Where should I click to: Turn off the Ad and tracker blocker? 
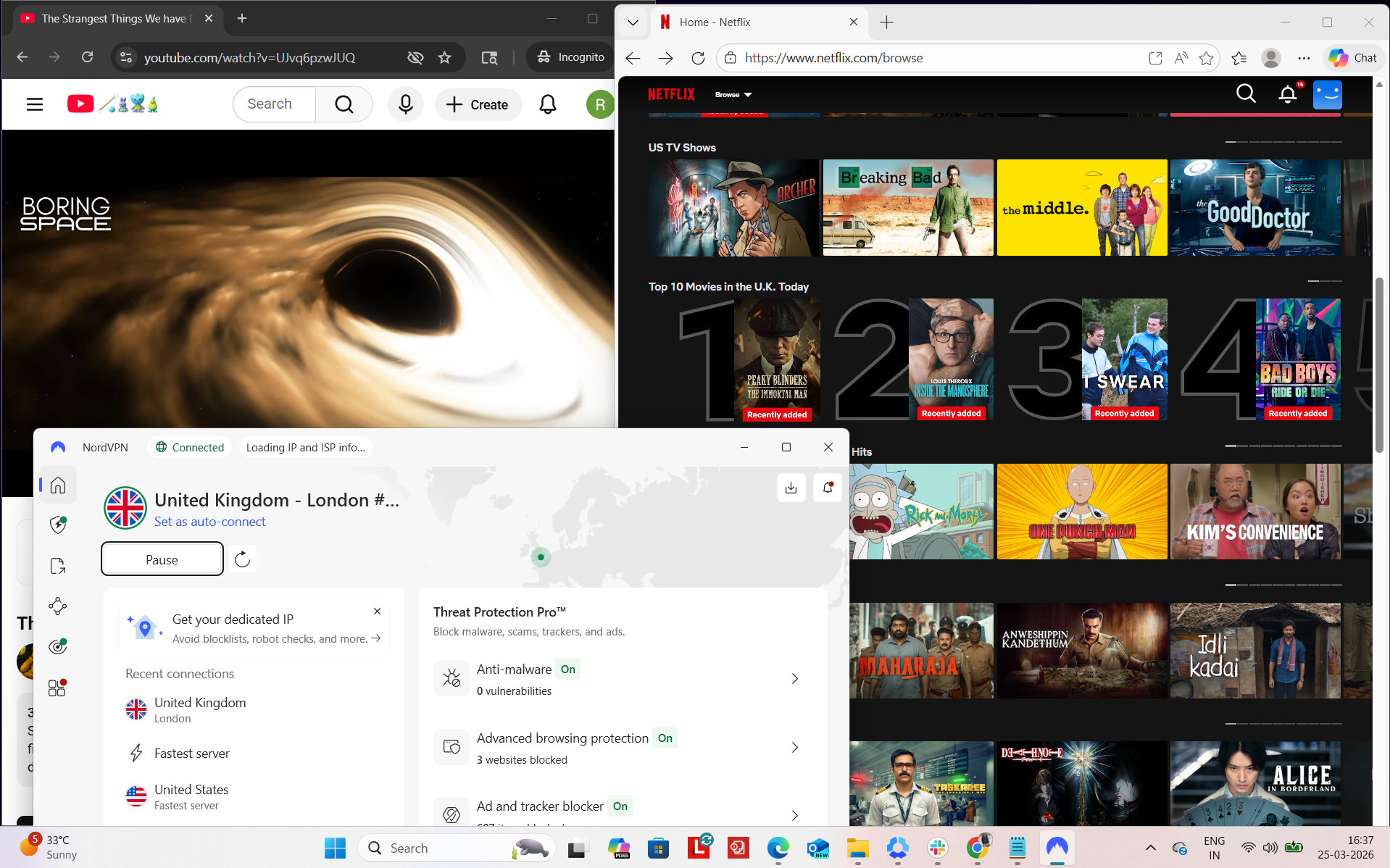(620, 806)
